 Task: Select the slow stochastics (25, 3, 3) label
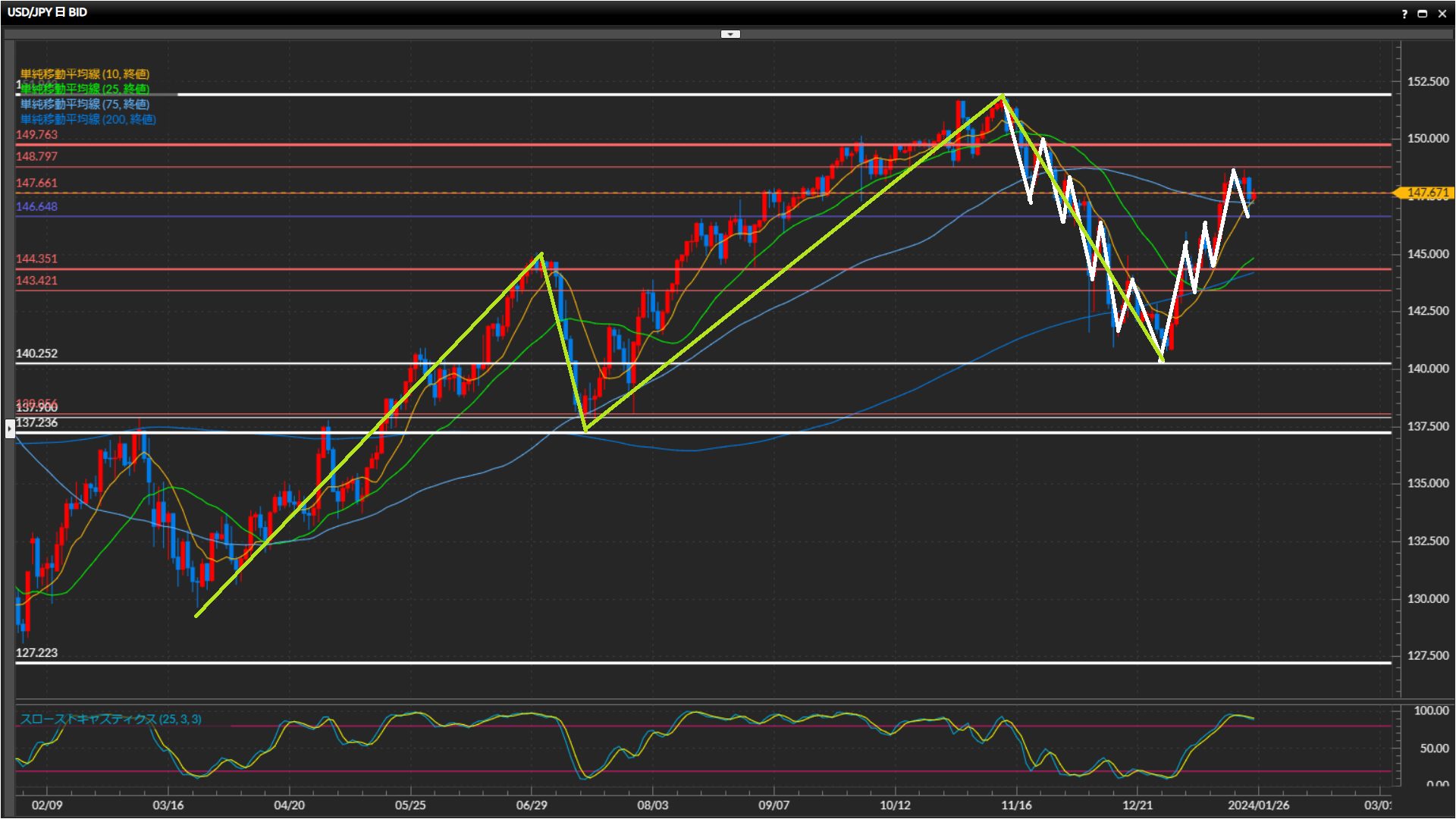point(111,719)
